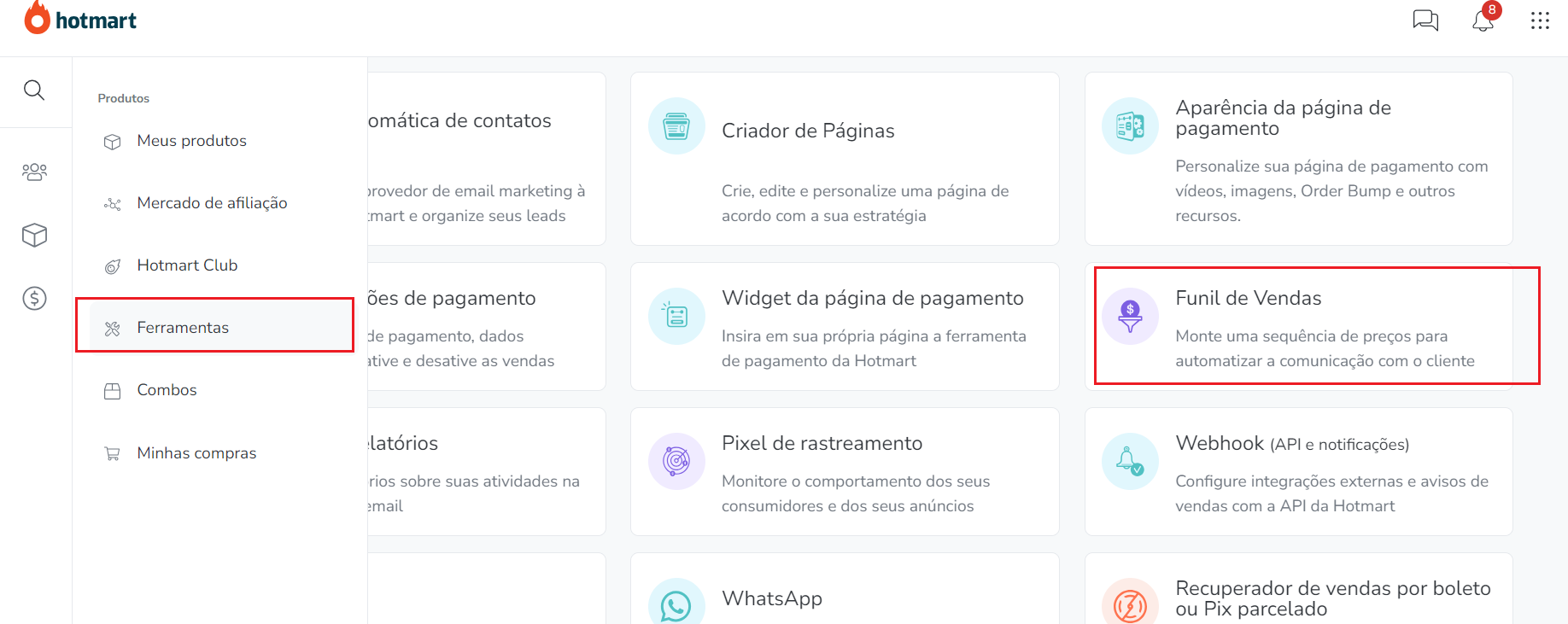
Task: Click the Minhas compras cart icon
Action: click(112, 454)
